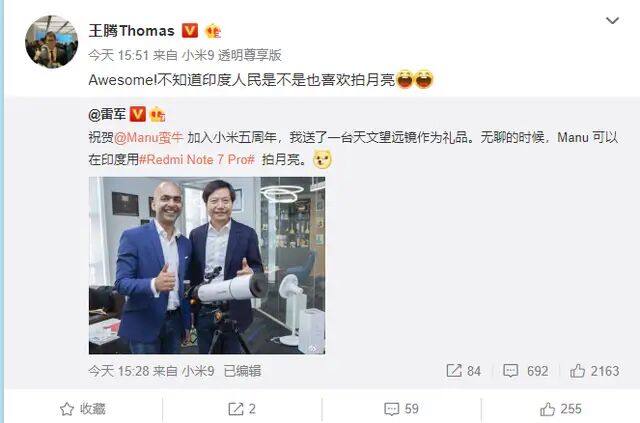Open the 王腾Thomas username link
This screenshot has width=640, height=423.
(131, 31)
